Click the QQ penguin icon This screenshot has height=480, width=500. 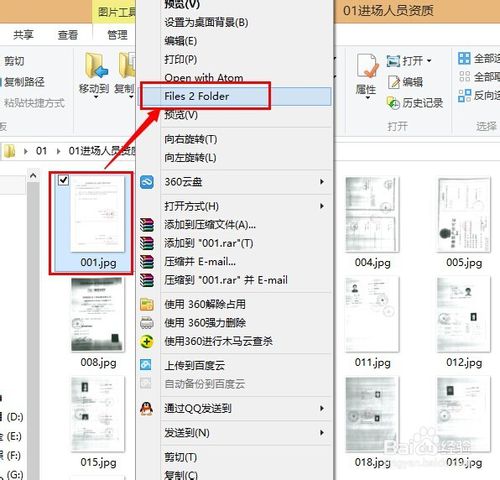[x=146, y=408]
